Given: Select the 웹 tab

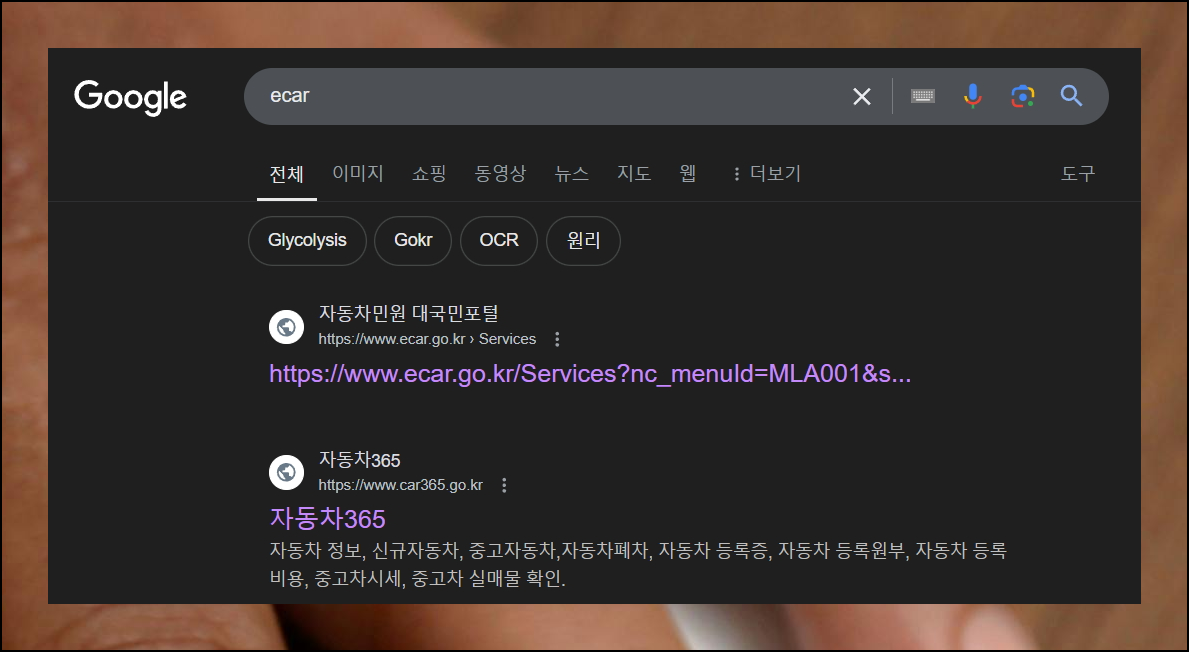Looking at the screenshot, I should click(x=688, y=174).
